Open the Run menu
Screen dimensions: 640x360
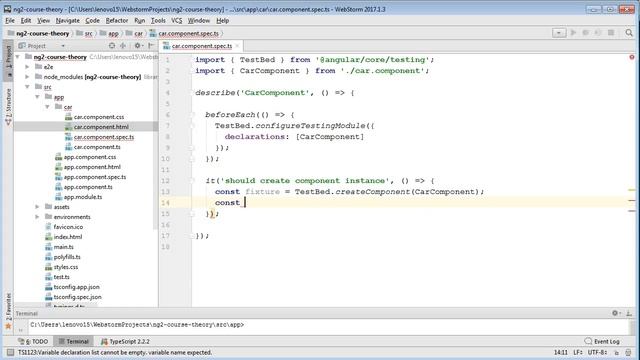140,20
